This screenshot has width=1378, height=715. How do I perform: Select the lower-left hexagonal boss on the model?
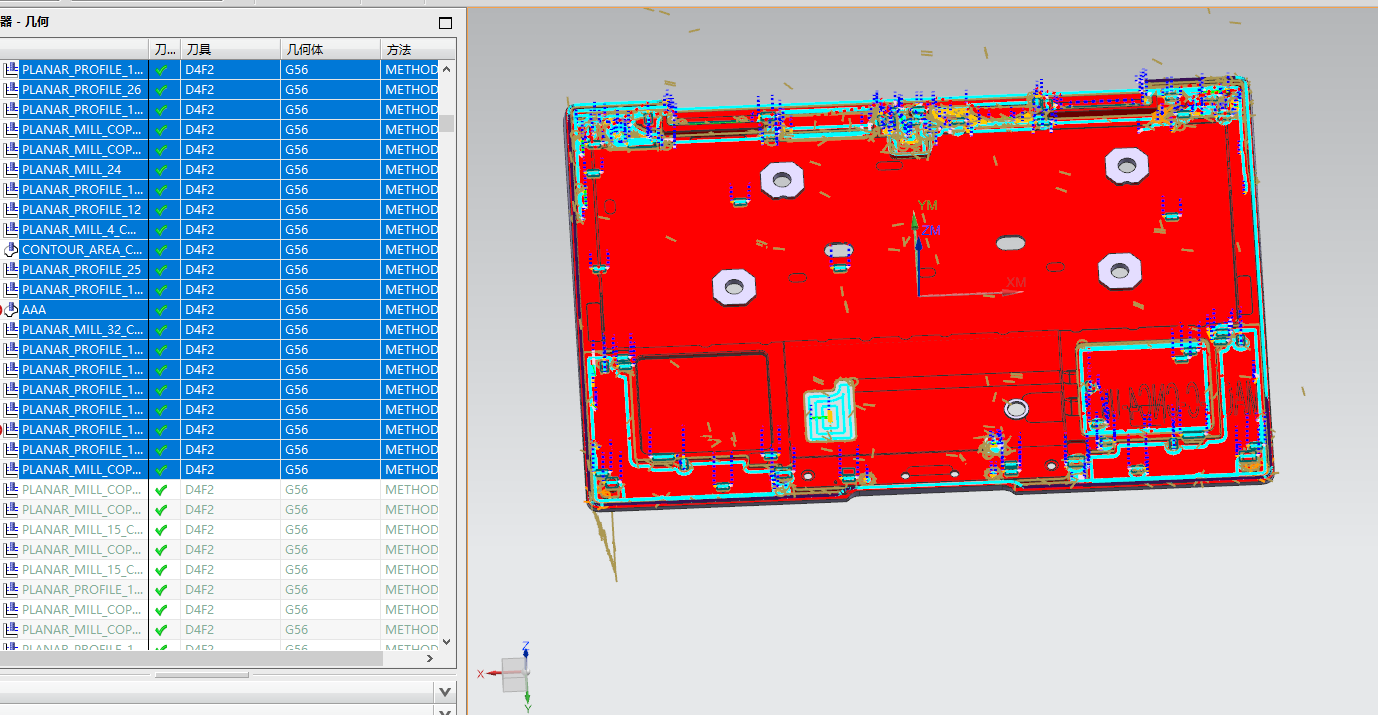click(733, 286)
